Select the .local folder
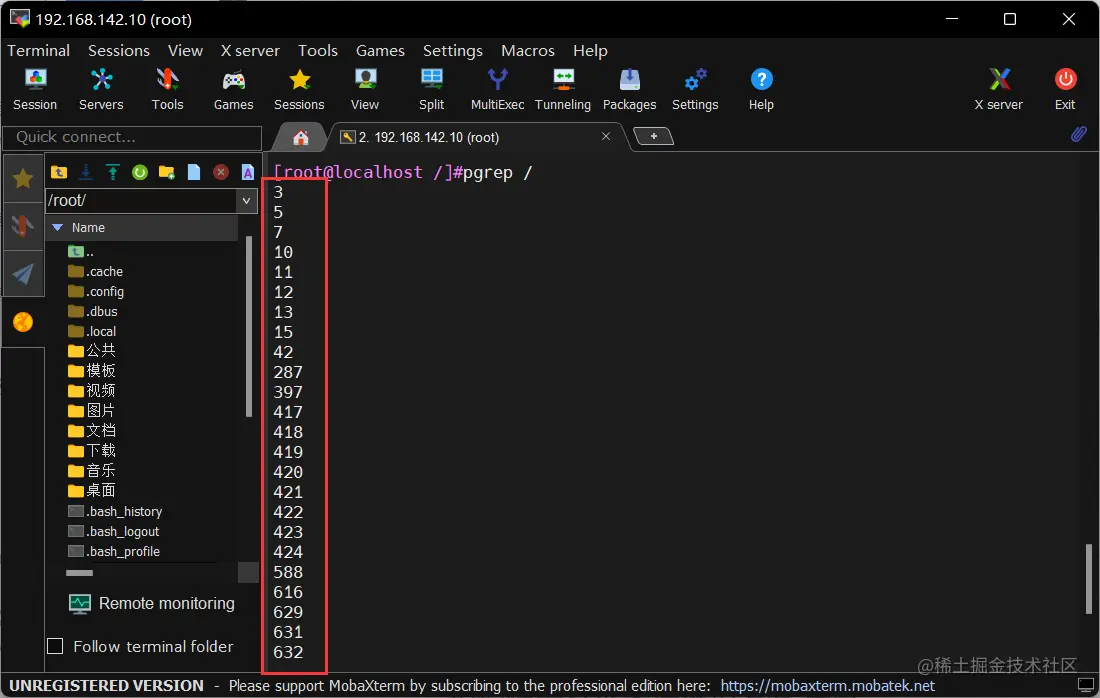Screen dimensions: 1100x698 pyautogui.click(x=92, y=331)
